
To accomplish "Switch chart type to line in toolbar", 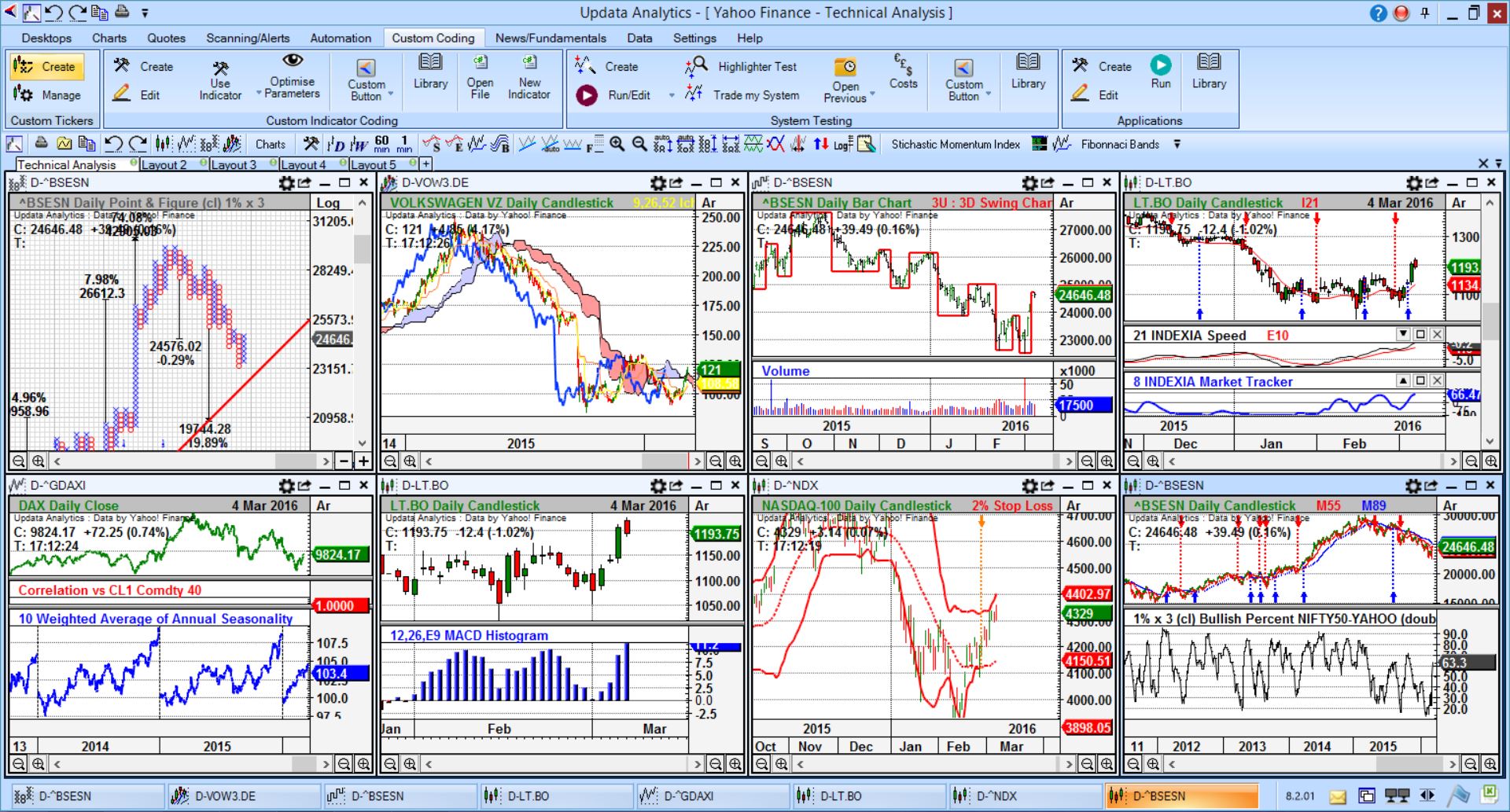I will [186, 144].
